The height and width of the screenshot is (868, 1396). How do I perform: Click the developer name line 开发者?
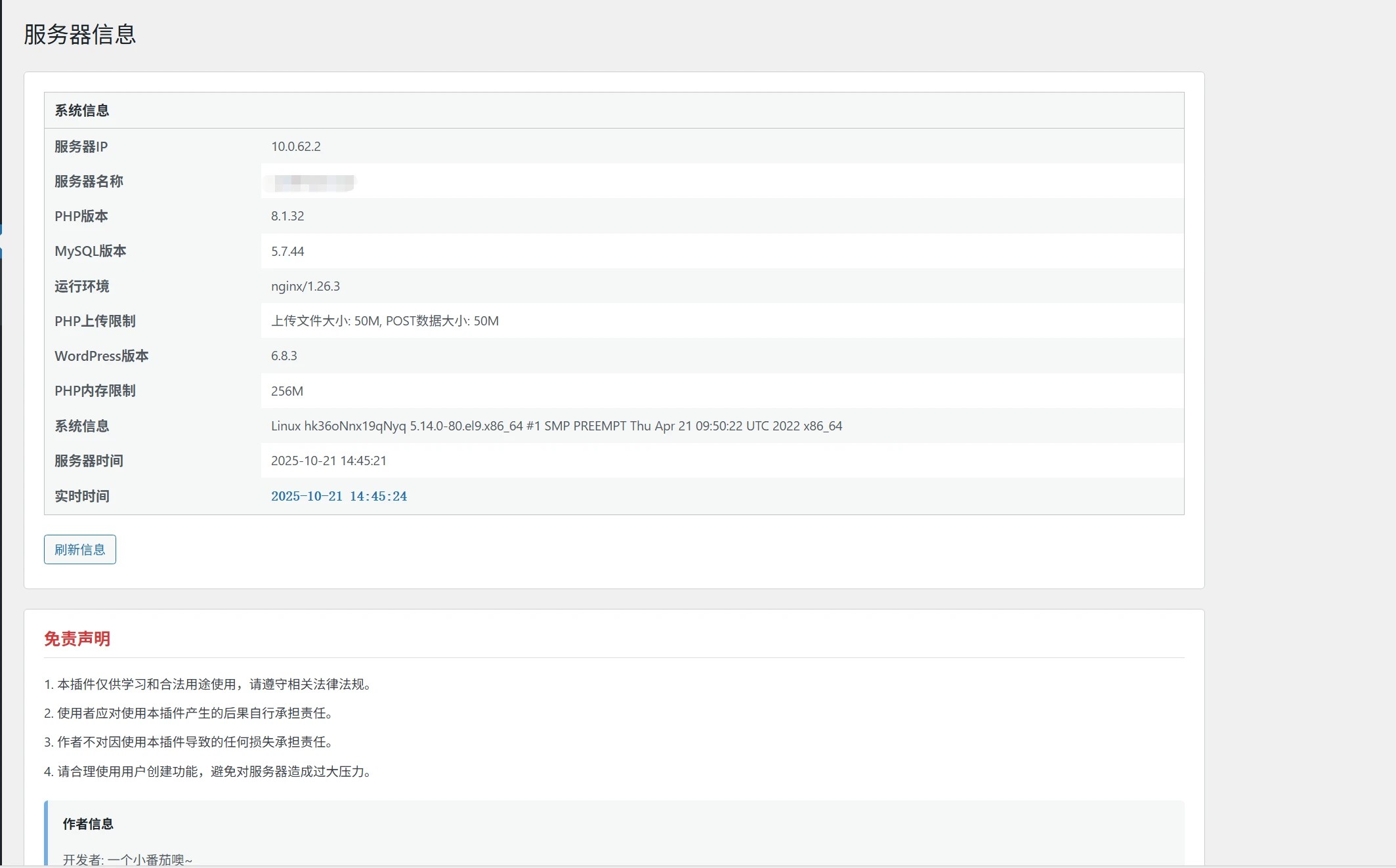click(x=127, y=859)
